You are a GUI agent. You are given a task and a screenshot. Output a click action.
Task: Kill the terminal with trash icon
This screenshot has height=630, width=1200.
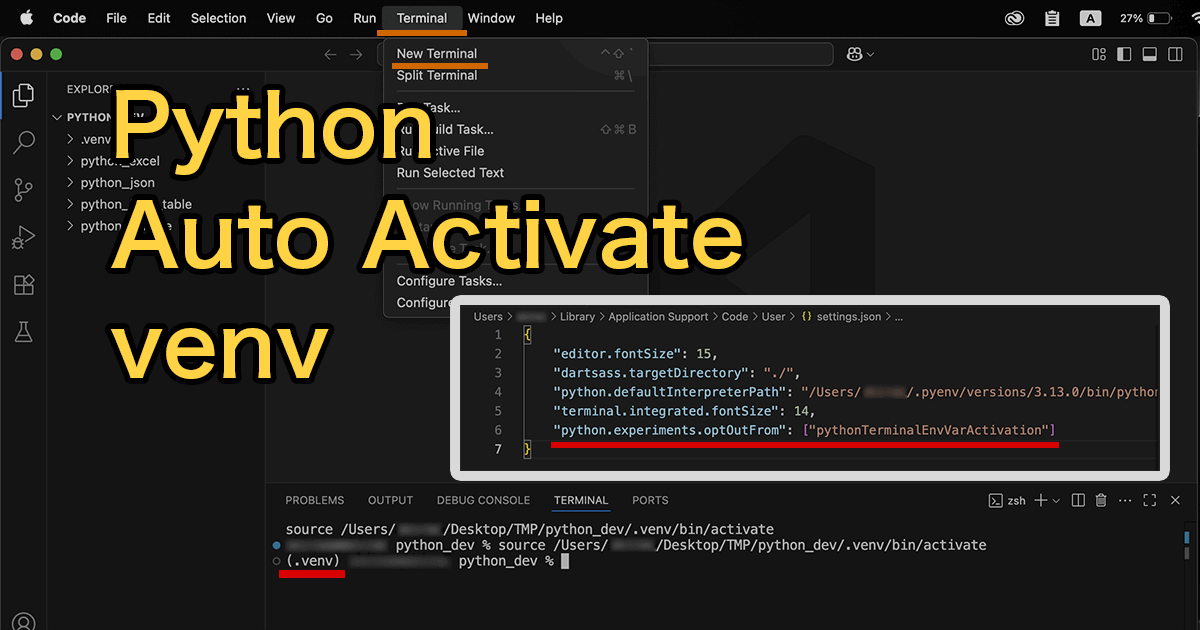click(x=1101, y=500)
